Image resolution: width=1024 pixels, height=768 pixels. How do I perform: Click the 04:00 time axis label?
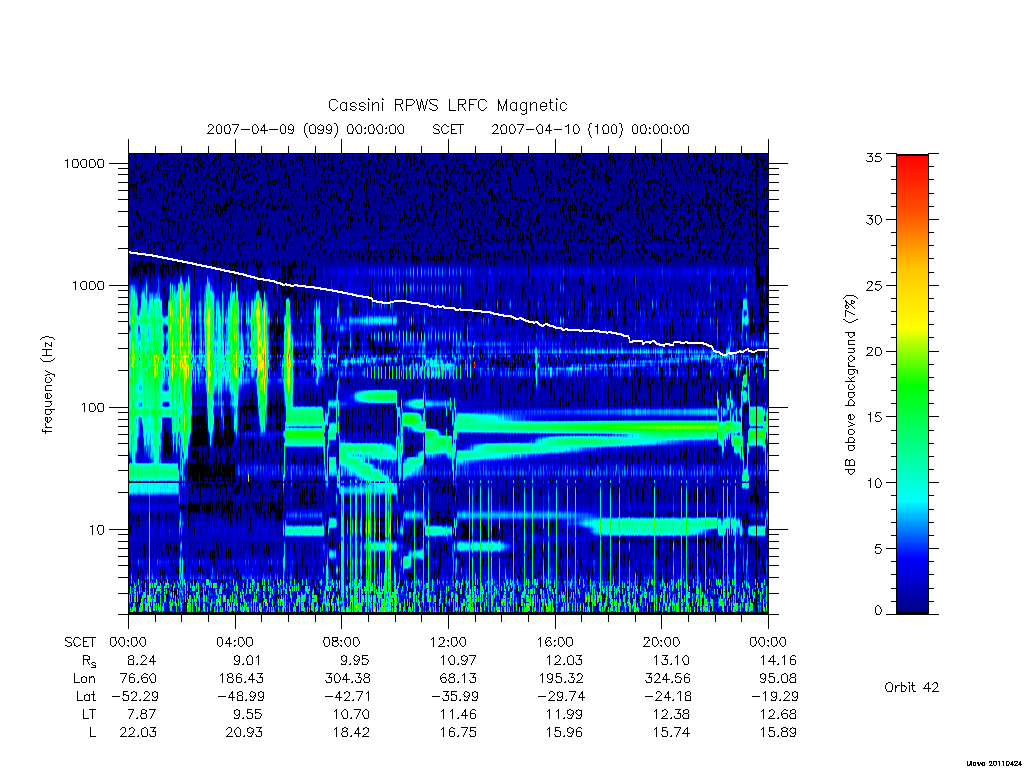[235, 642]
